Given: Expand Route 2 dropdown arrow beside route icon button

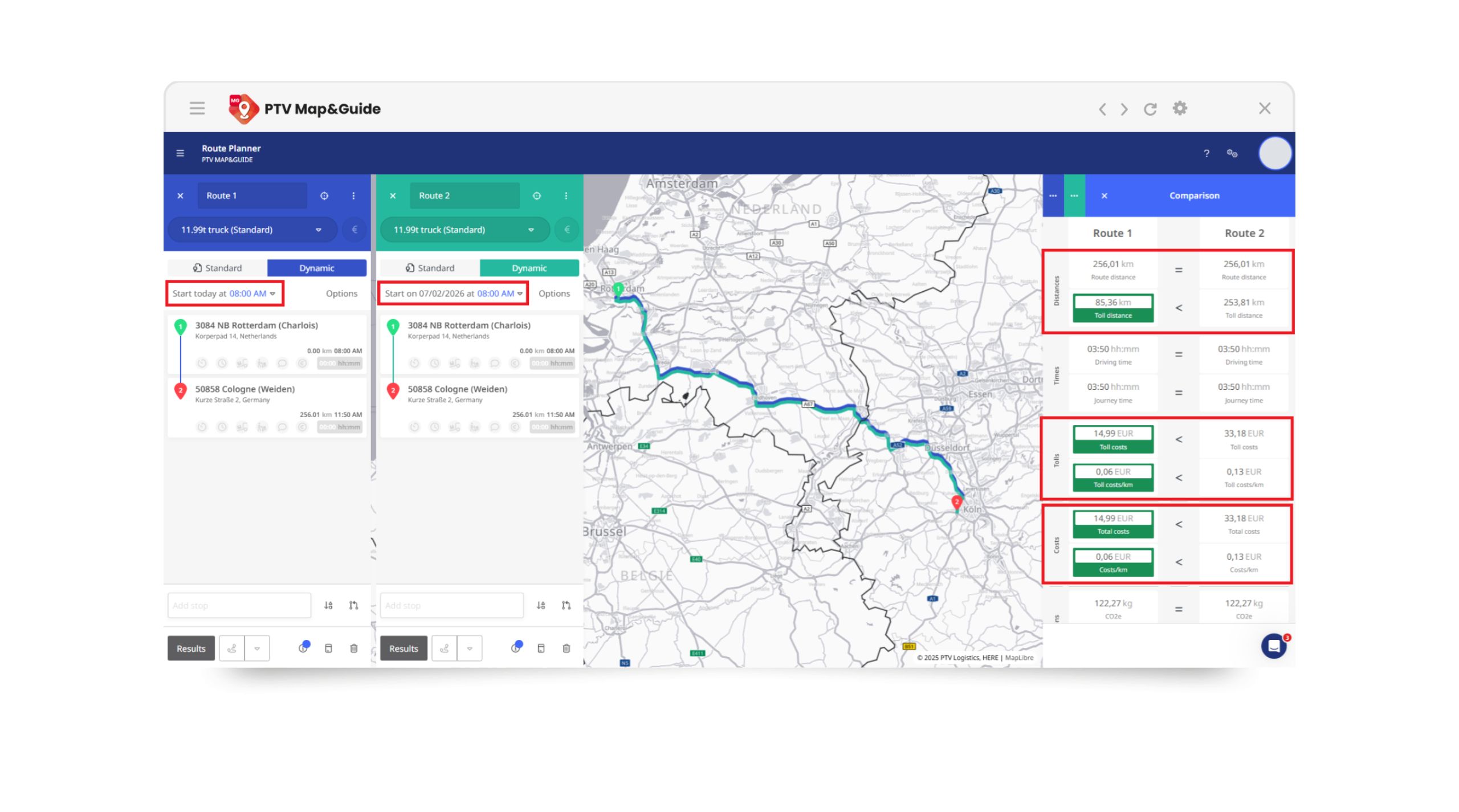Looking at the screenshot, I should 470,648.
